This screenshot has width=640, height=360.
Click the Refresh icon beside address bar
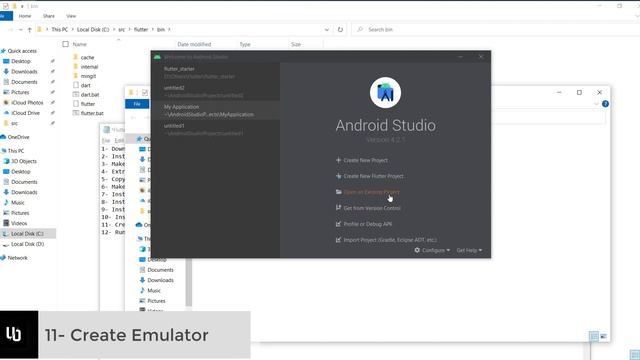[x=340, y=30]
